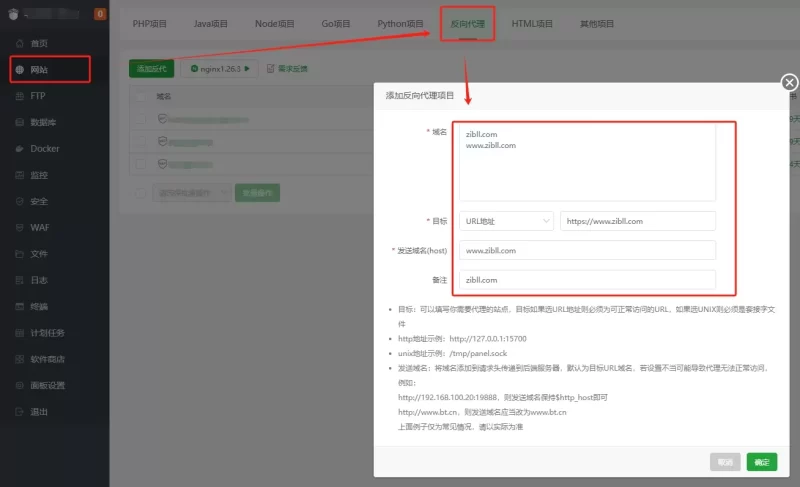Click the shield icon in first domain row

point(162,119)
